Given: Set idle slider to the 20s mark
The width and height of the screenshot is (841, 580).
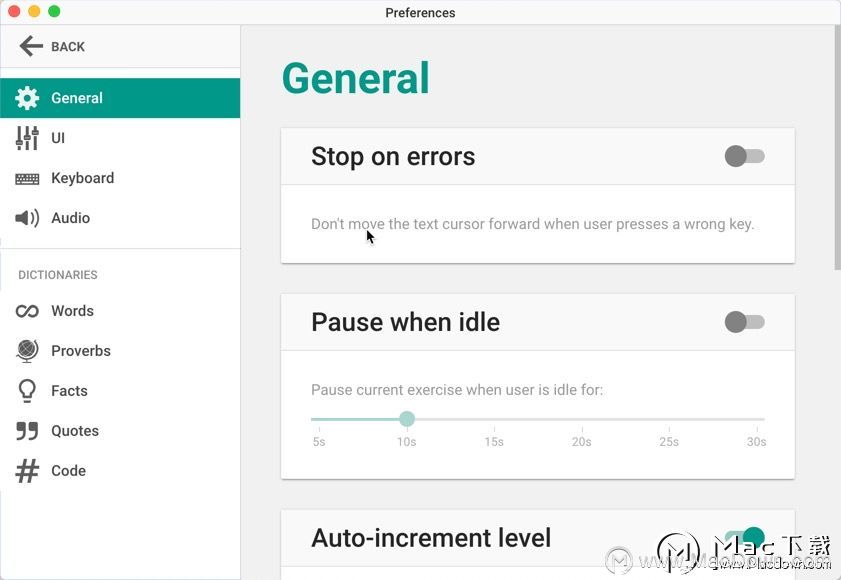Looking at the screenshot, I should (581, 419).
